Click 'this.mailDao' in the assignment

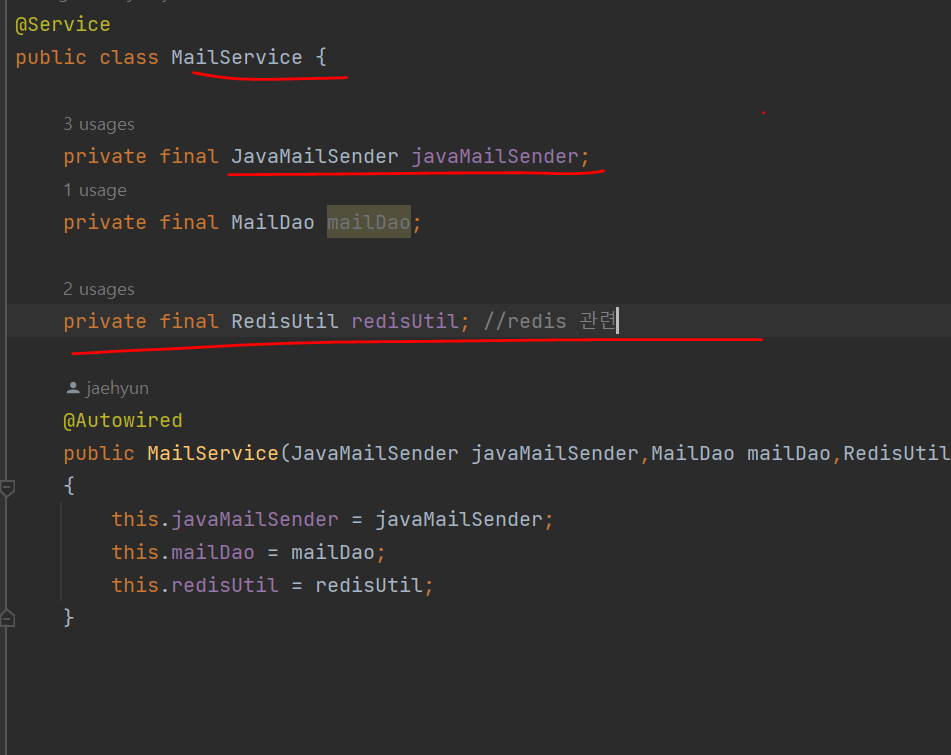coord(183,552)
